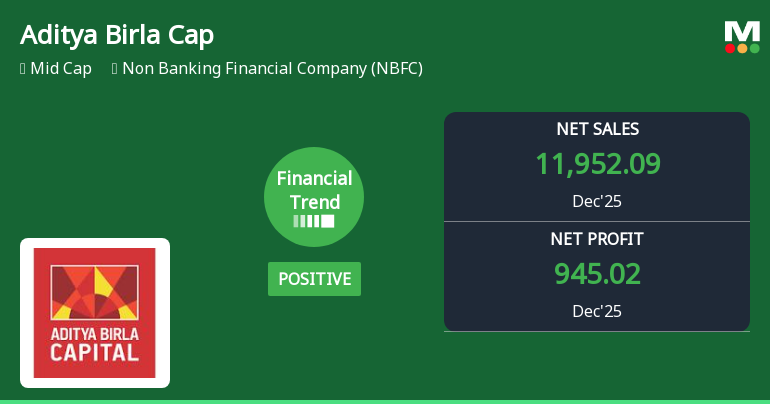Screen dimensions: 770x404
Task: Click the sunburst emblem in the Aditya Birla logo
Action: coord(95,286)
